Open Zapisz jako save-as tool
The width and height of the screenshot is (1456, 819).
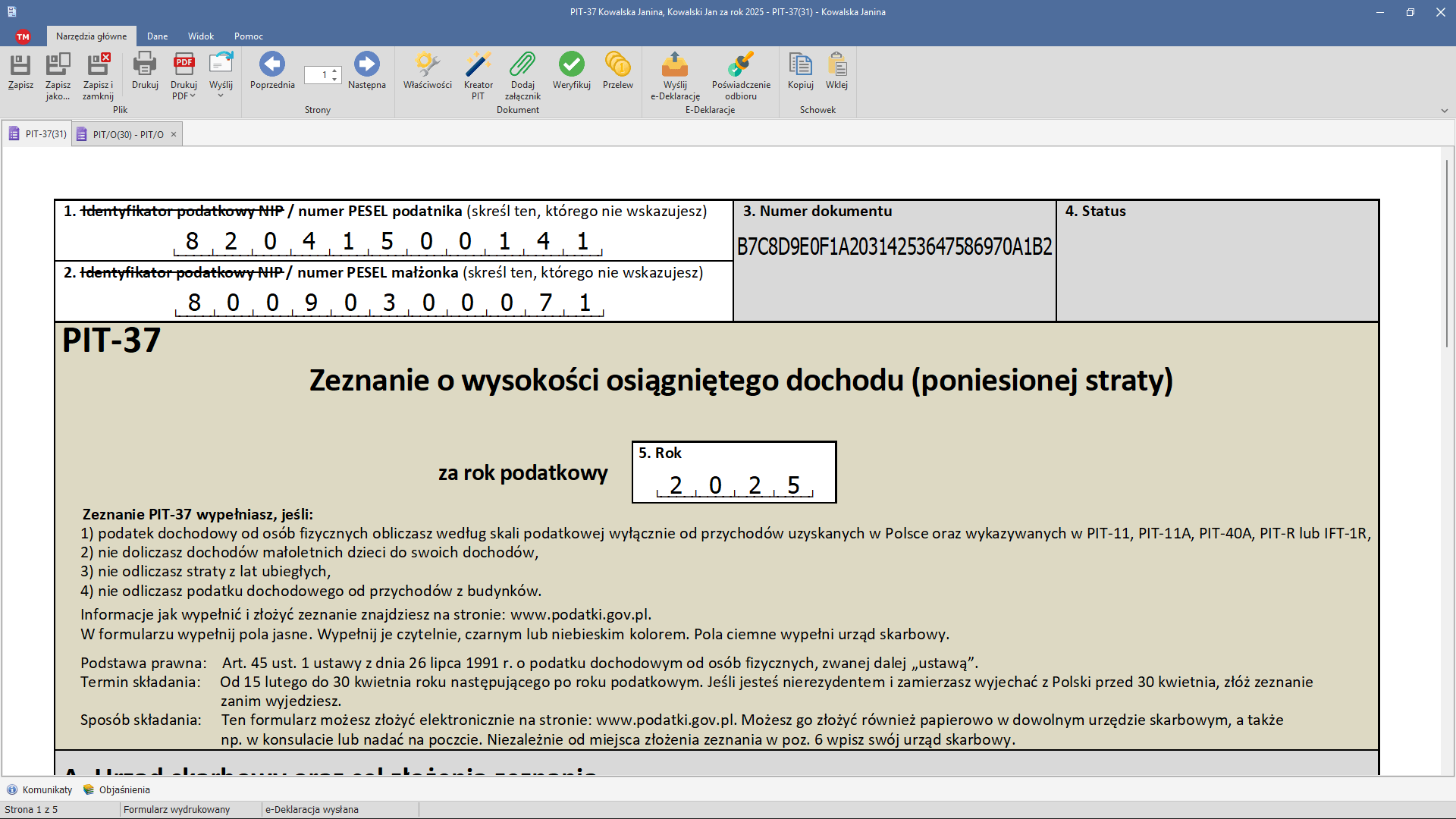click(58, 76)
